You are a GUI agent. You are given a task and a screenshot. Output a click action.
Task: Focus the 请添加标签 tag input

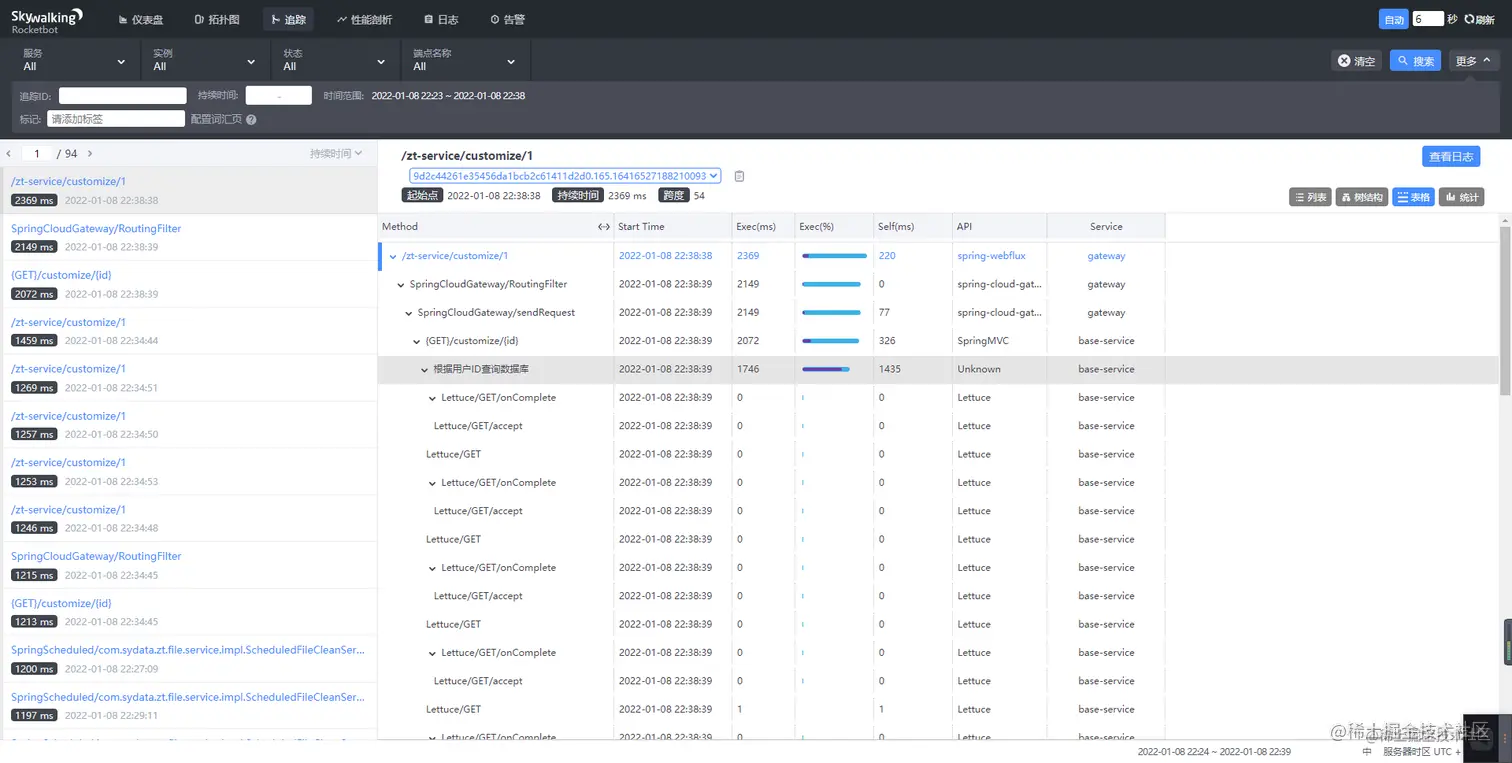116,119
